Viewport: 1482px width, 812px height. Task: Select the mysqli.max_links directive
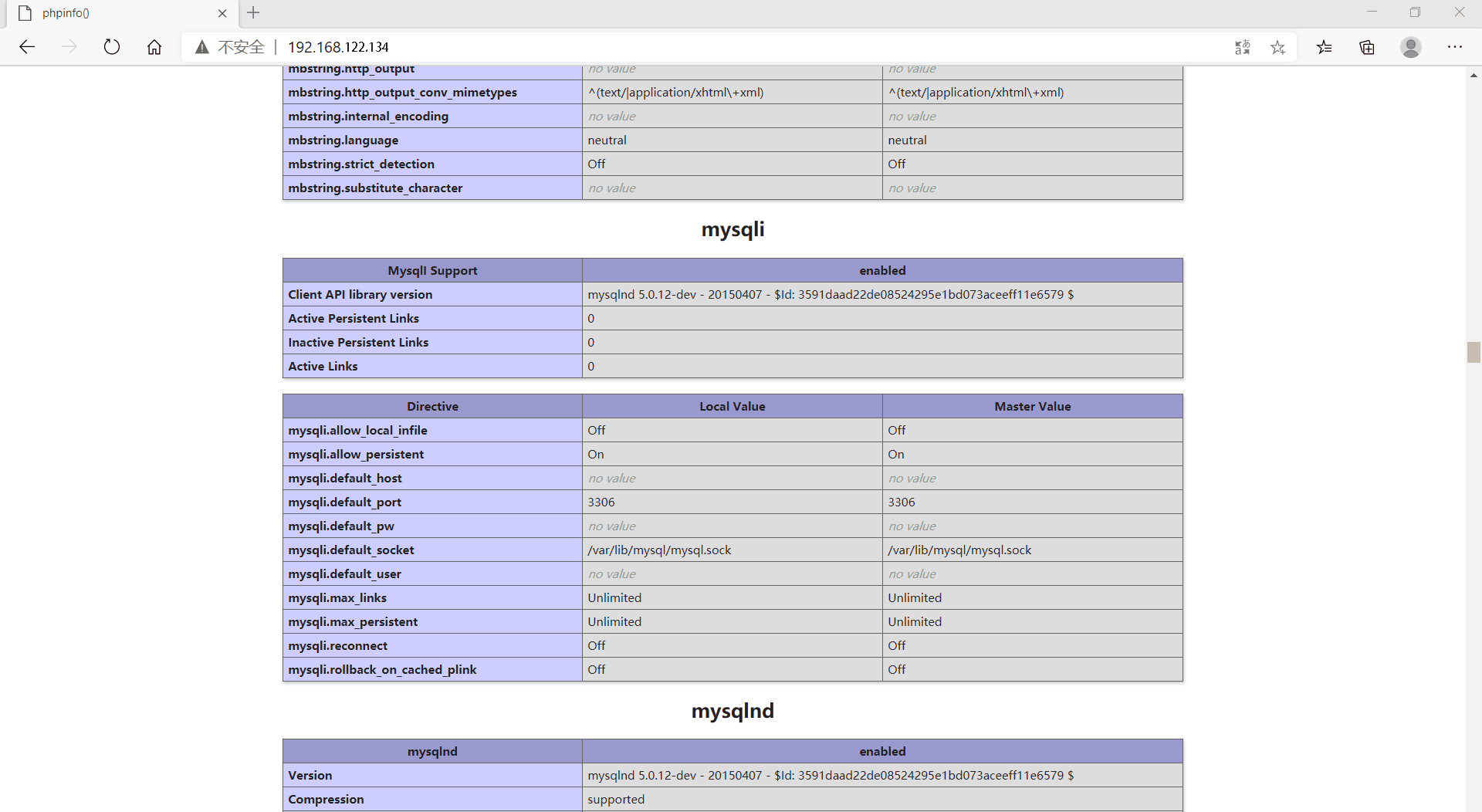click(337, 597)
